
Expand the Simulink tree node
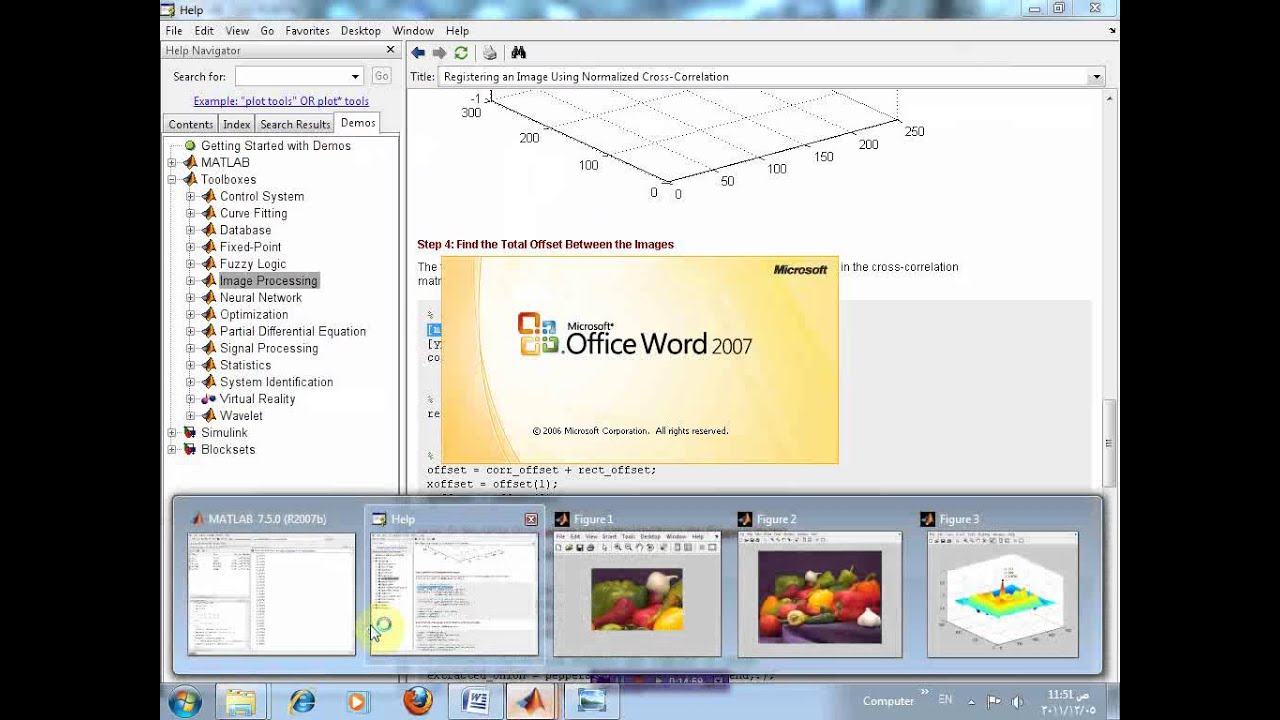[x=172, y=433]
